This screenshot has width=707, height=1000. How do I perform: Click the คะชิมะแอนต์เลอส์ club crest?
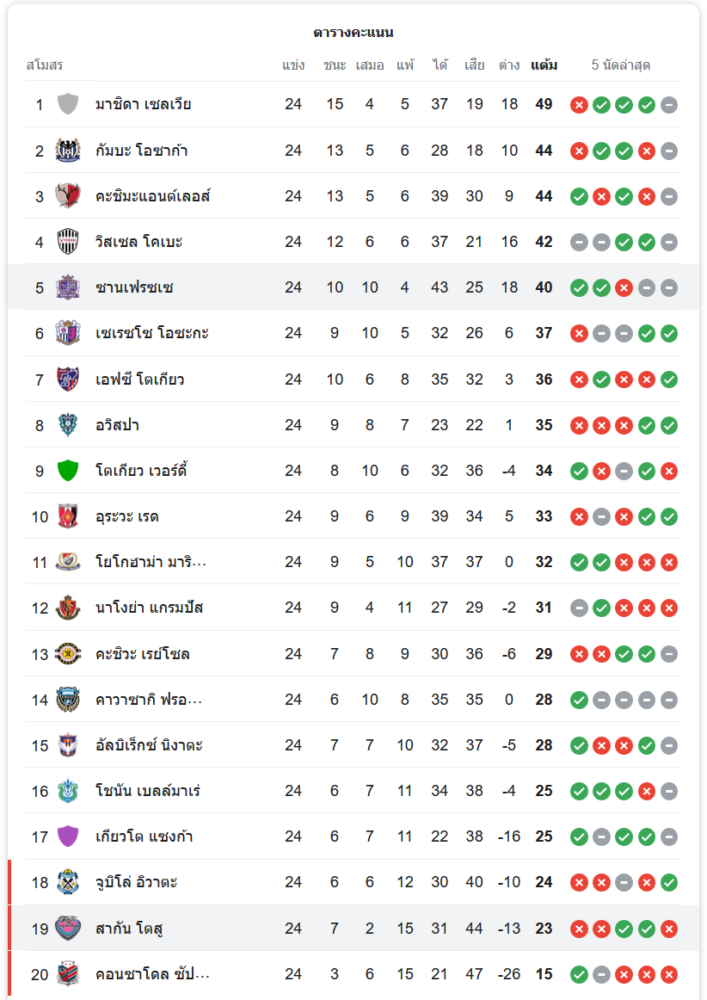tap(68, 196)
